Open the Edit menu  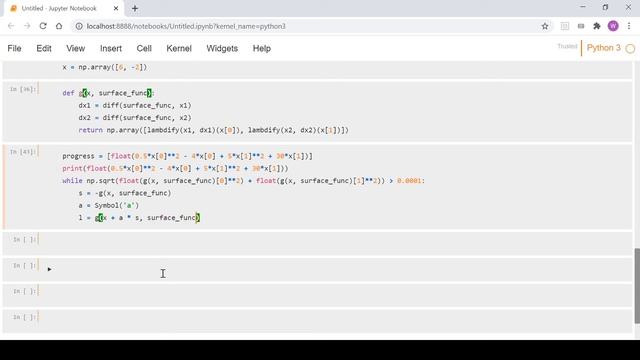(44, 49)
